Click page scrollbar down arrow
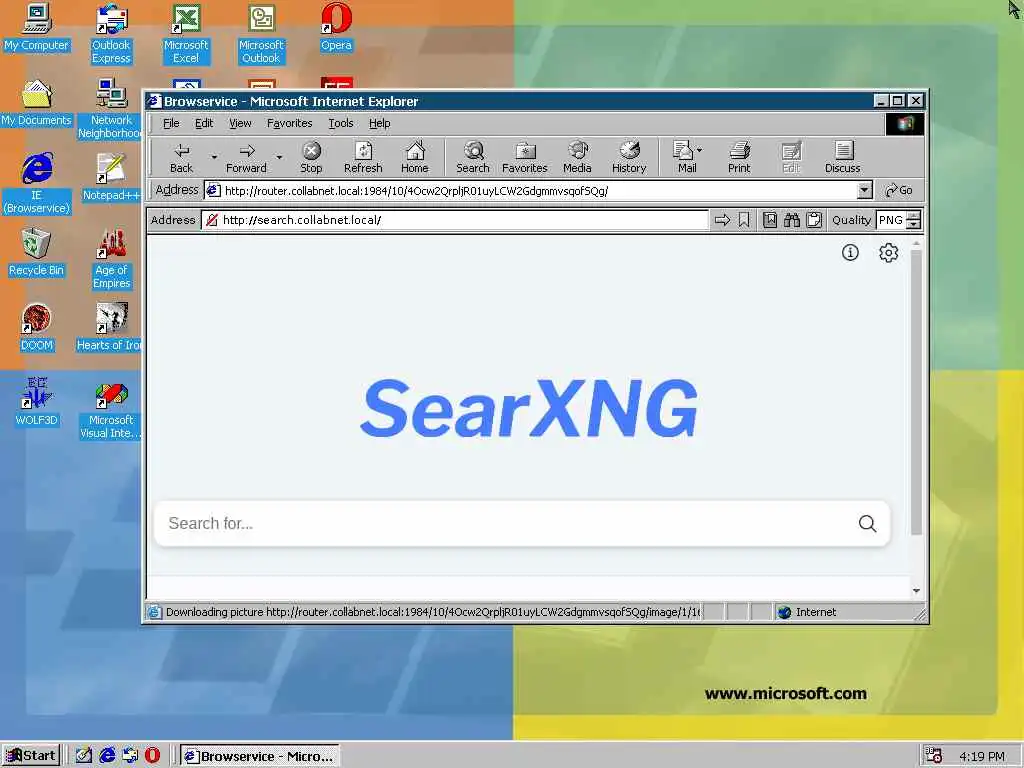This screenshot has width=1024, height=768. pyautogui.click(x=916, y=591)
